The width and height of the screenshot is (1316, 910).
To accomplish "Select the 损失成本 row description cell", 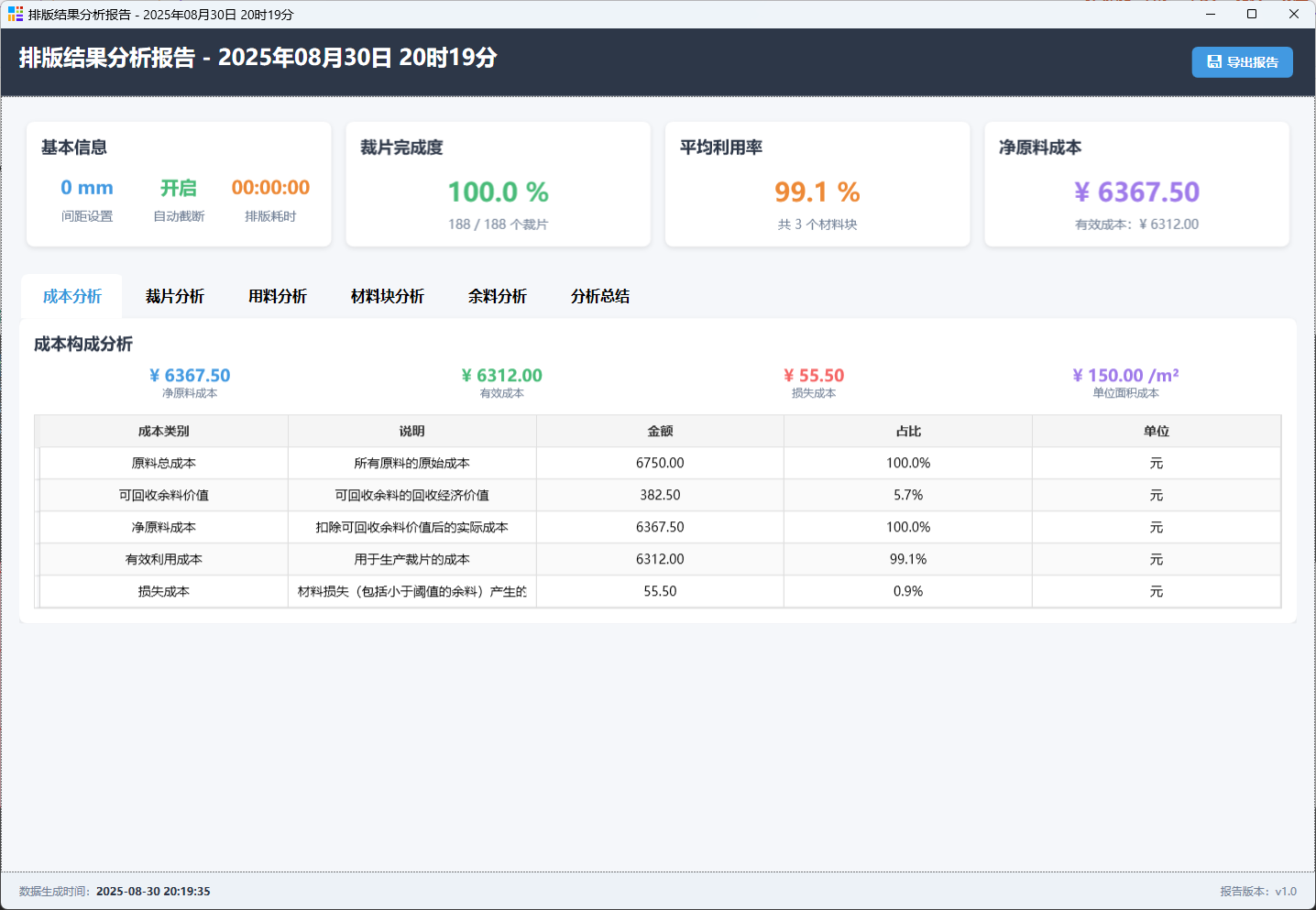I will click(x=412, y=591).
